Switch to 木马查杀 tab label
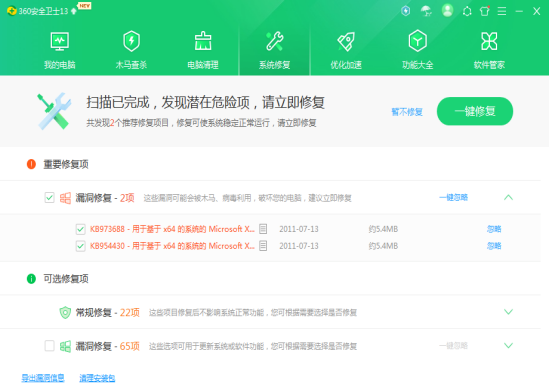Viewport: 550px width, 391px height. (x=132, y=65)
